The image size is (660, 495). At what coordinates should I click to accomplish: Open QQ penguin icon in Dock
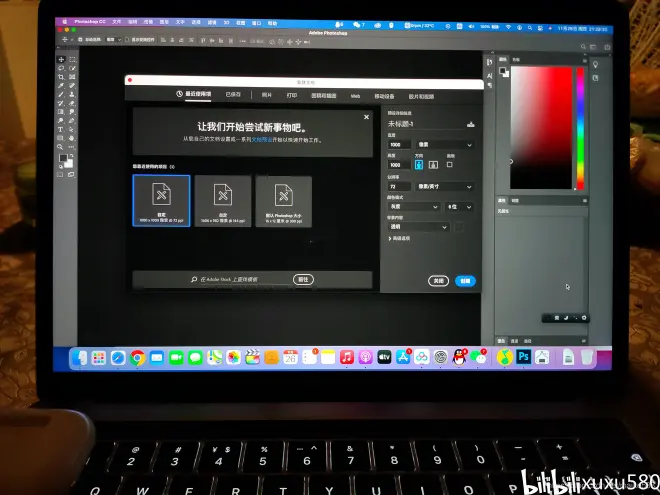click(x=459, y=357)
